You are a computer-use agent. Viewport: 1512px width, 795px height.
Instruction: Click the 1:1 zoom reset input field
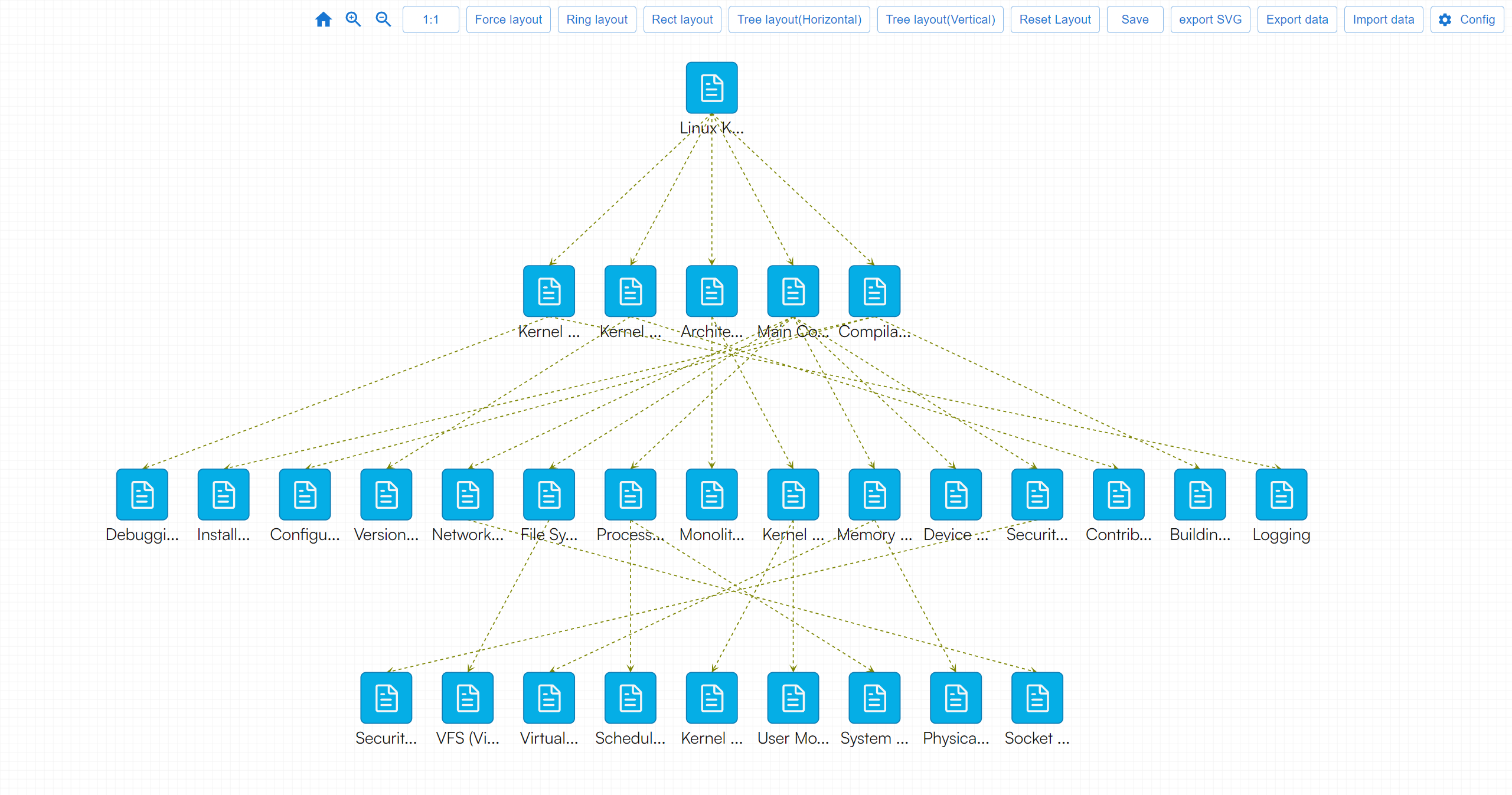click(x=429, y=20)
